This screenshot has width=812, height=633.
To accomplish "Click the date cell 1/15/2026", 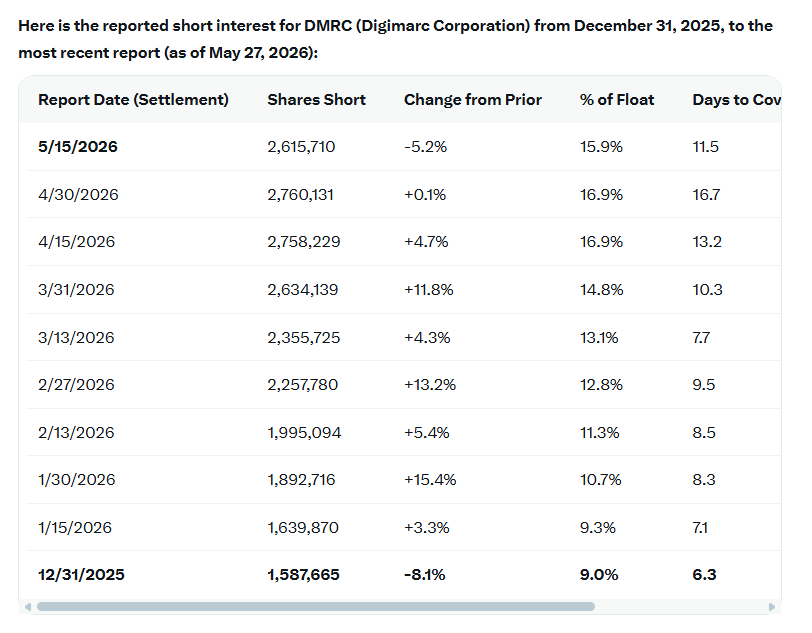I will coord(75,527).
